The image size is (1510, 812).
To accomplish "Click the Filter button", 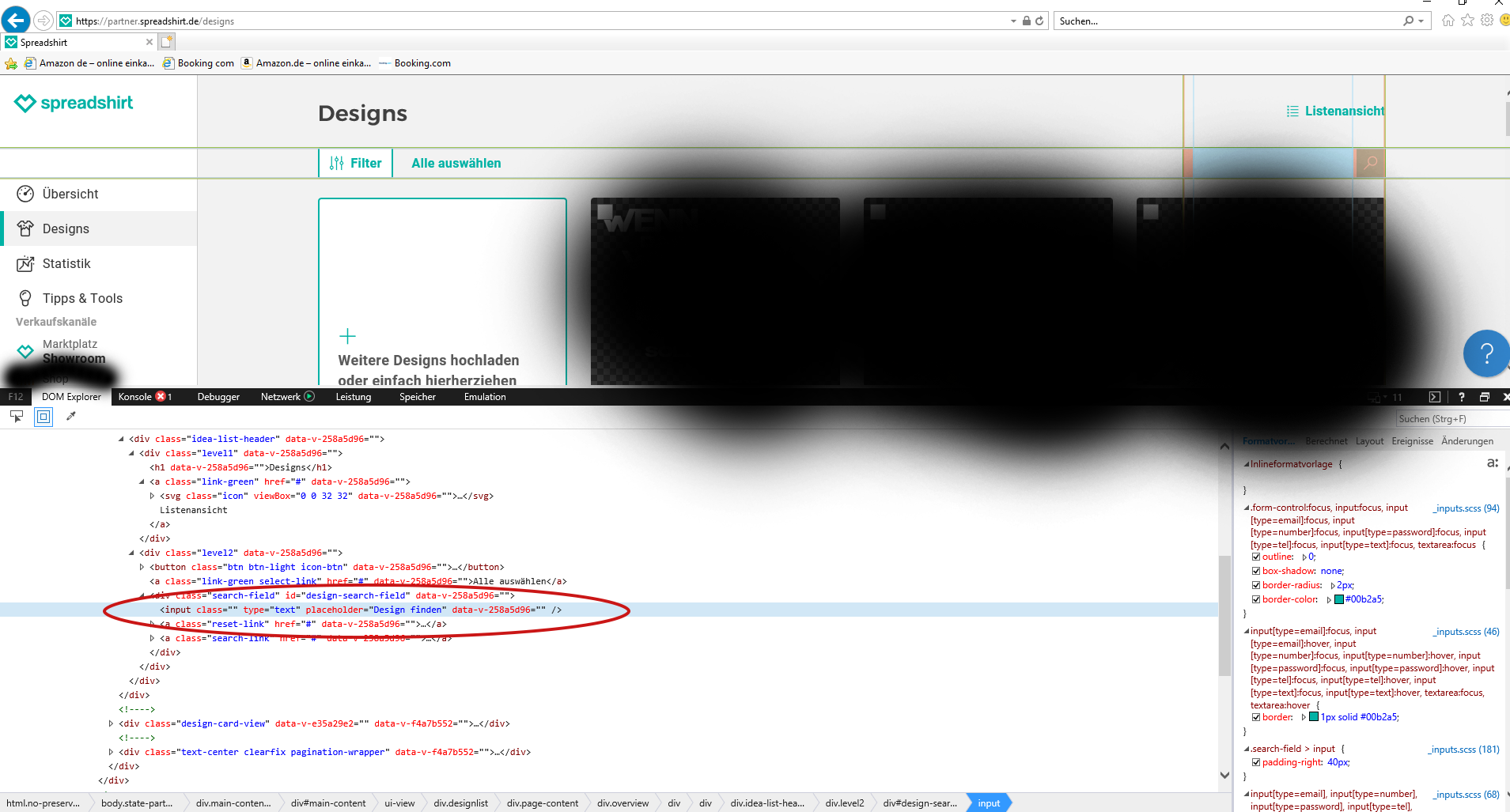I will 356,163.
